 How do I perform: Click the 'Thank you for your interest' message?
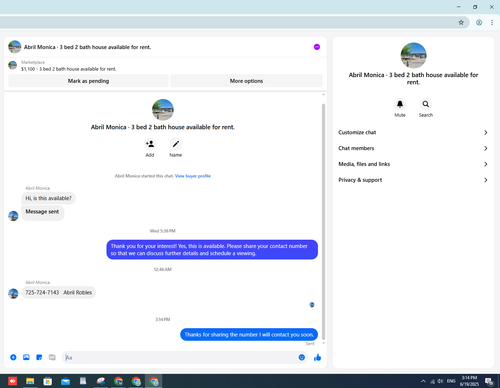pyautogui.click(x=212, y=250)
